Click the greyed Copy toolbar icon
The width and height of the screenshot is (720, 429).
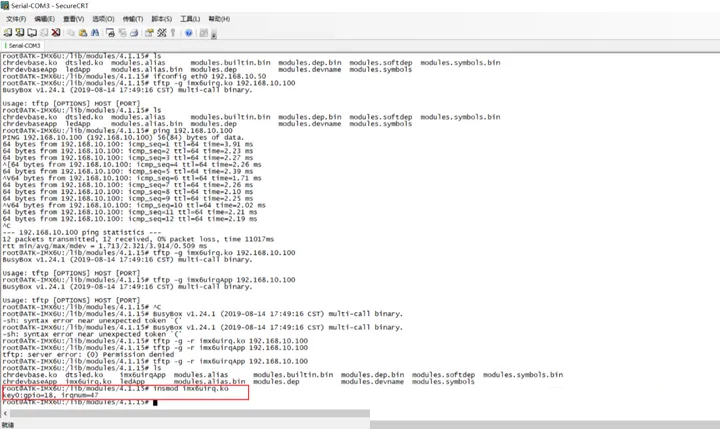71,33
